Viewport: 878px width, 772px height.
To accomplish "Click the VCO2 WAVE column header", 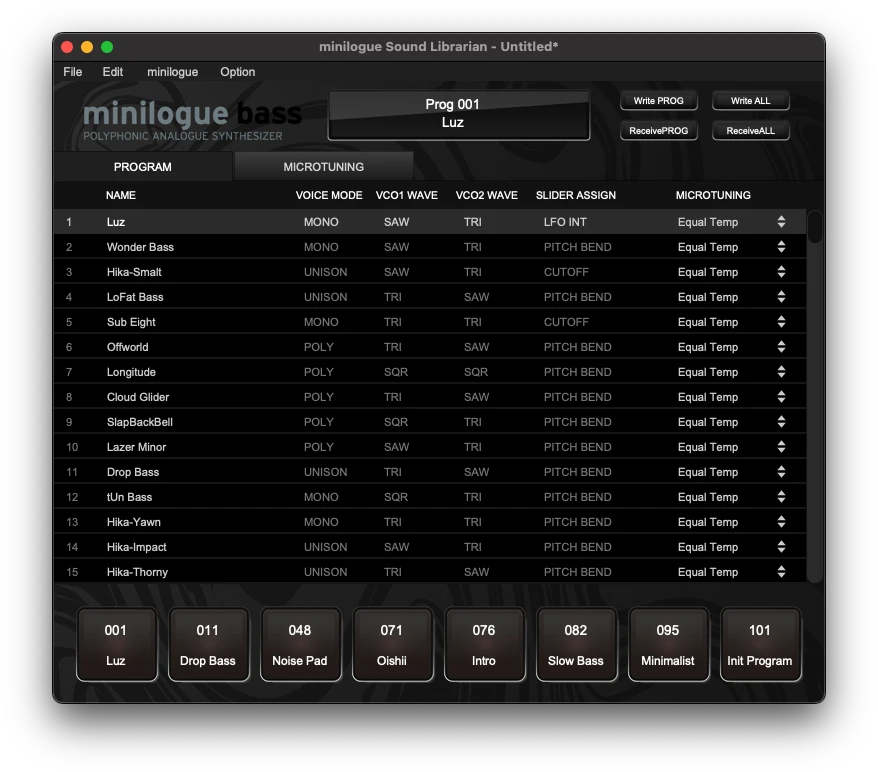I will tap(487, 195).
